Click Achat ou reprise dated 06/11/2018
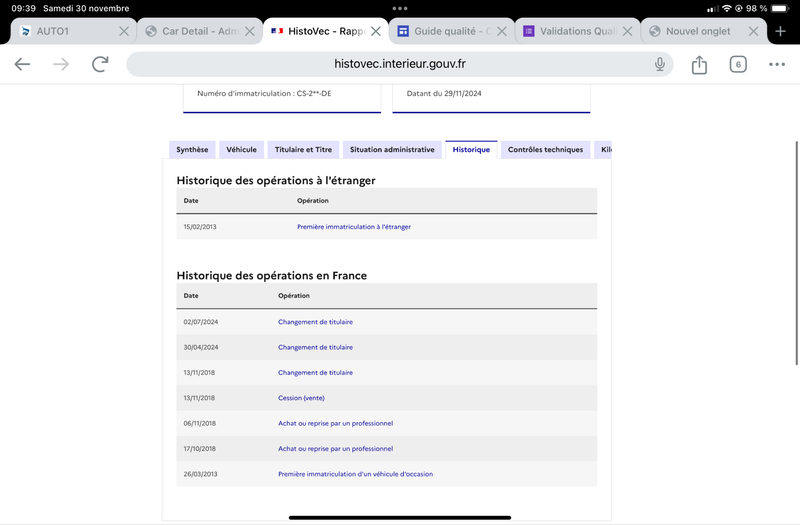 (x=335, y=423)
